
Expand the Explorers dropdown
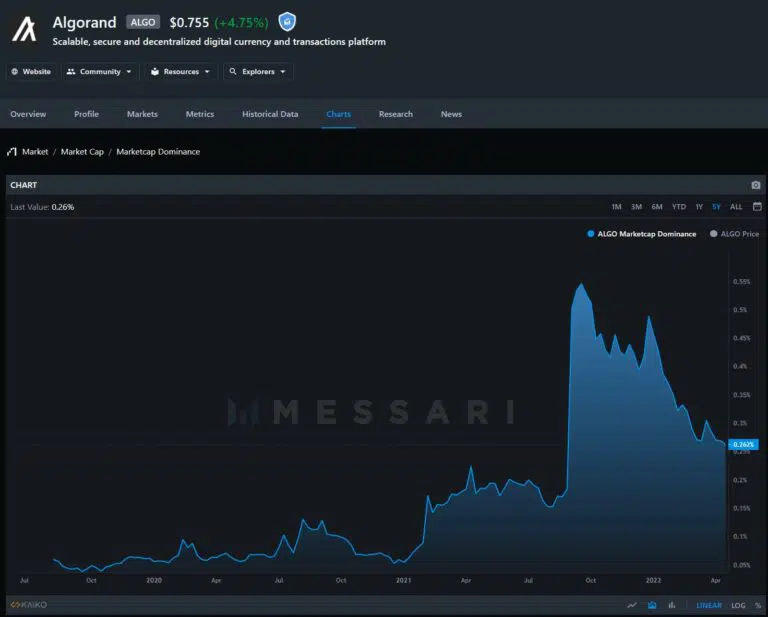258,71
